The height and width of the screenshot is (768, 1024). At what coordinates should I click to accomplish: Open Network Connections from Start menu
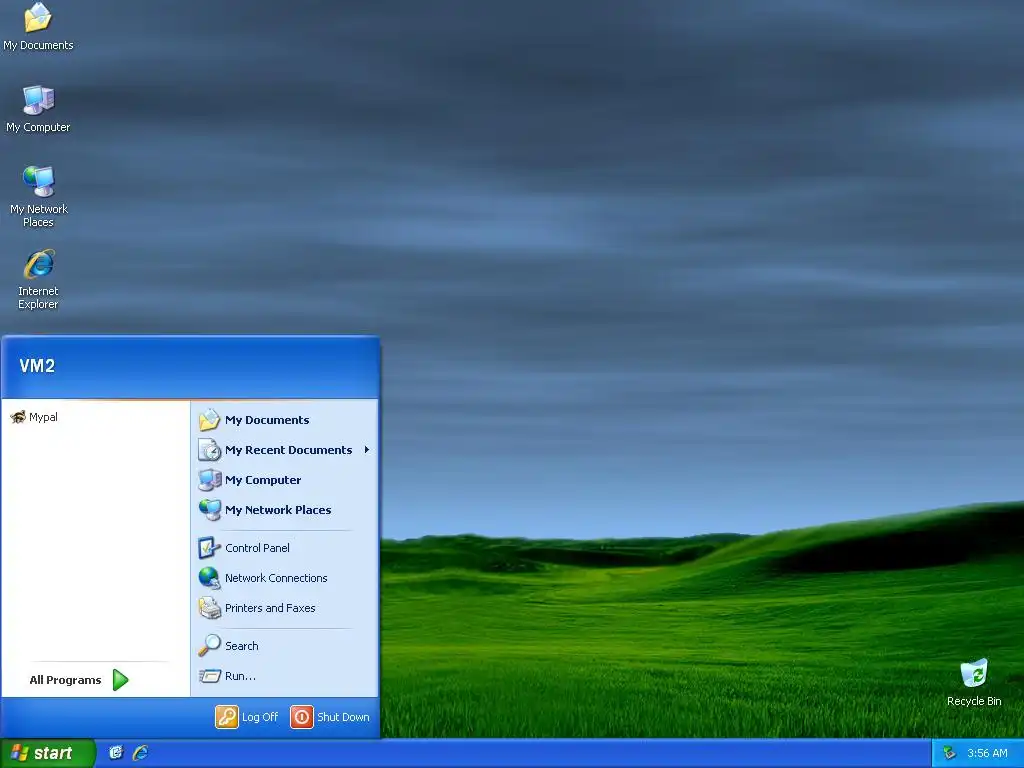(x=287, y=578)
